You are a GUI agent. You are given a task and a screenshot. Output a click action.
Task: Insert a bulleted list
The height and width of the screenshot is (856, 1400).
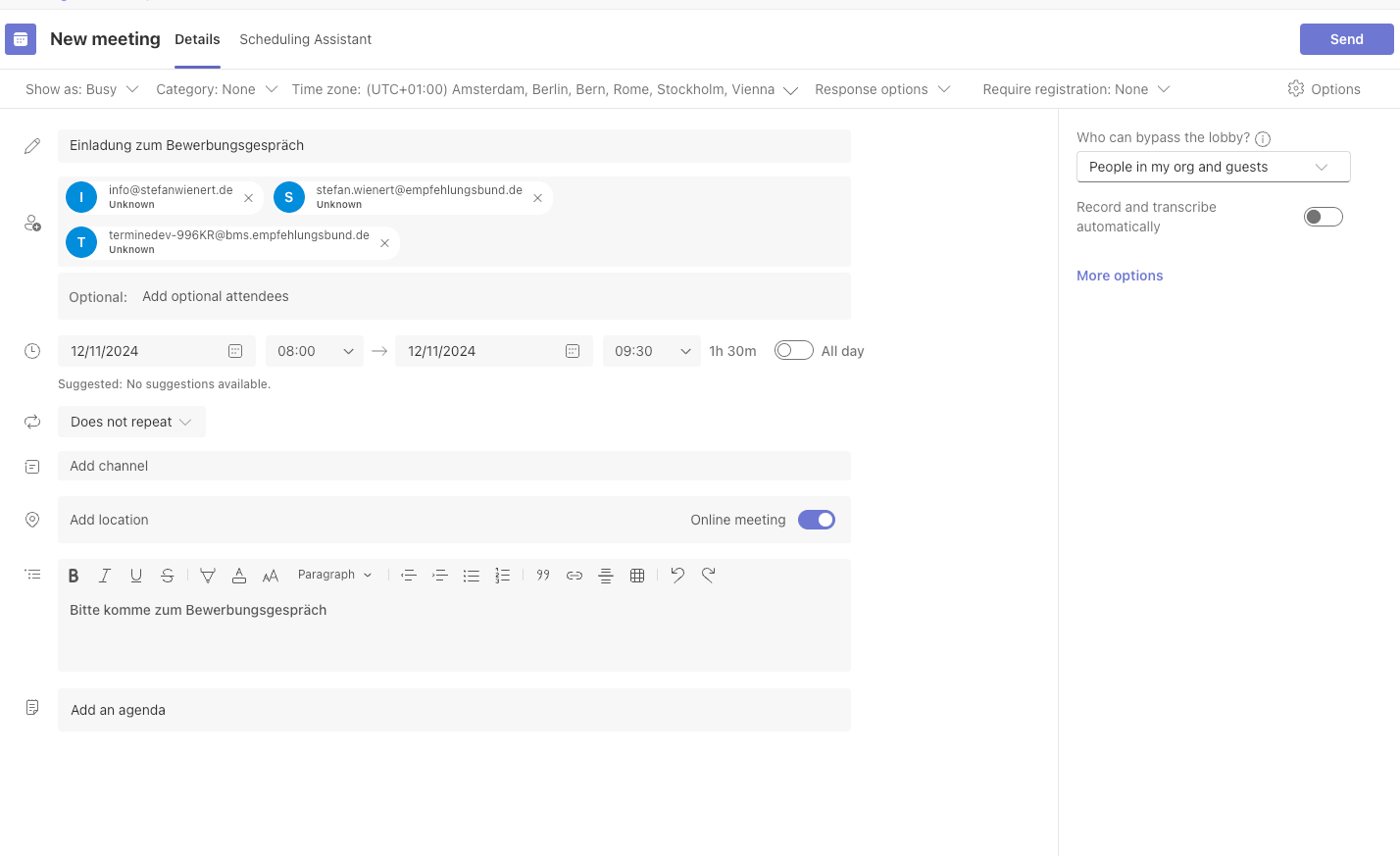(x=472, y=576)
